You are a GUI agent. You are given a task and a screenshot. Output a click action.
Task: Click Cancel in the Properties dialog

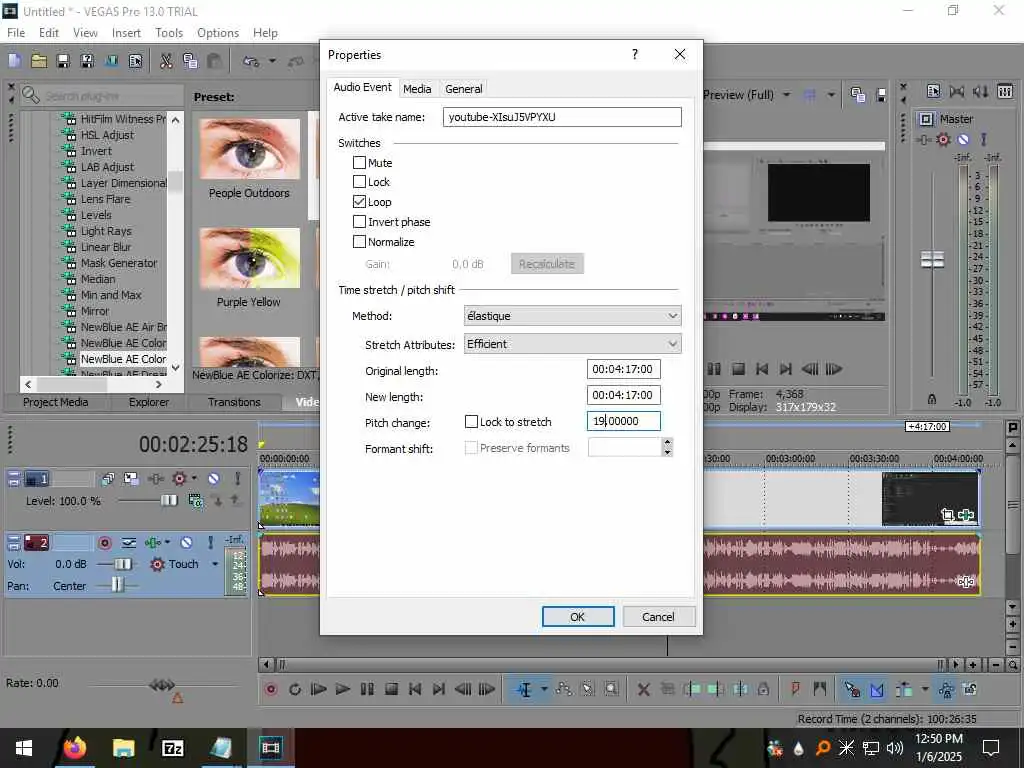click(x=658, y=616)
